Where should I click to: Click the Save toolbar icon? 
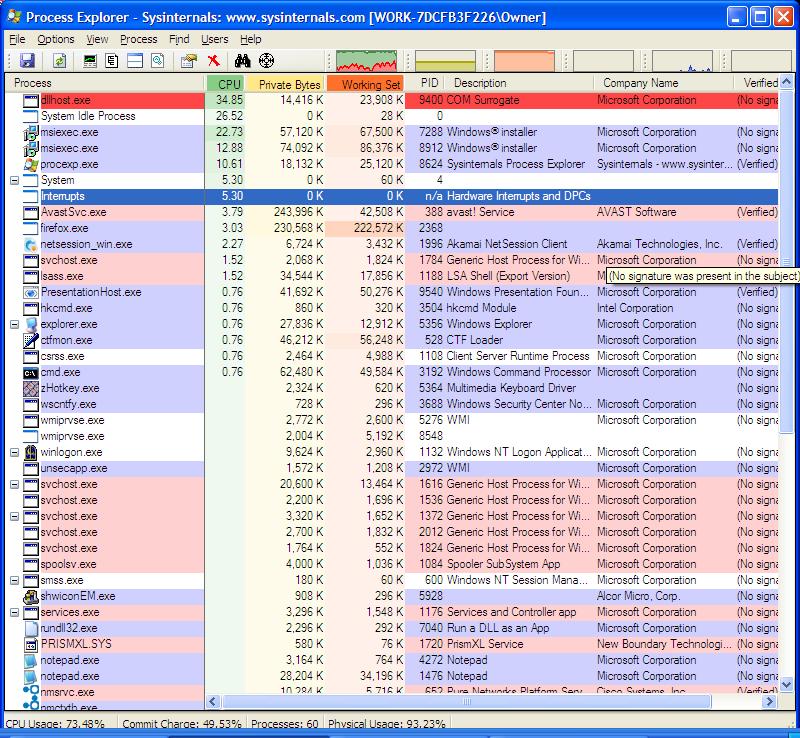[27, 61]
